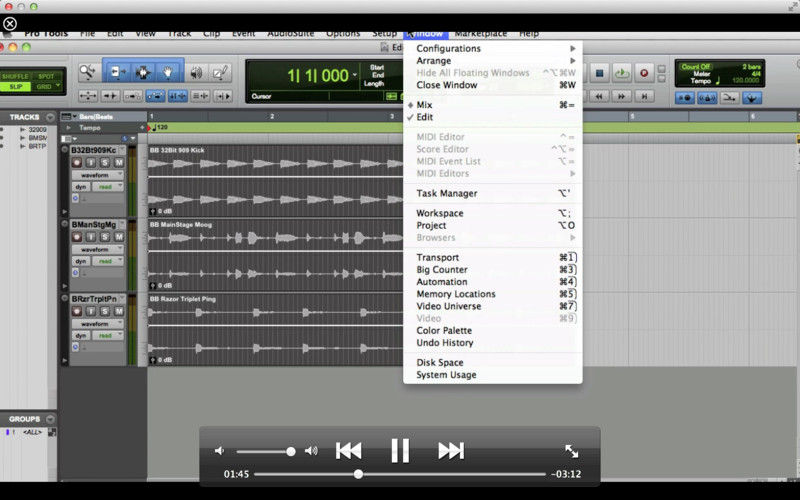Select the Zoomer tool
800x500 pixels.
(87, 72)
